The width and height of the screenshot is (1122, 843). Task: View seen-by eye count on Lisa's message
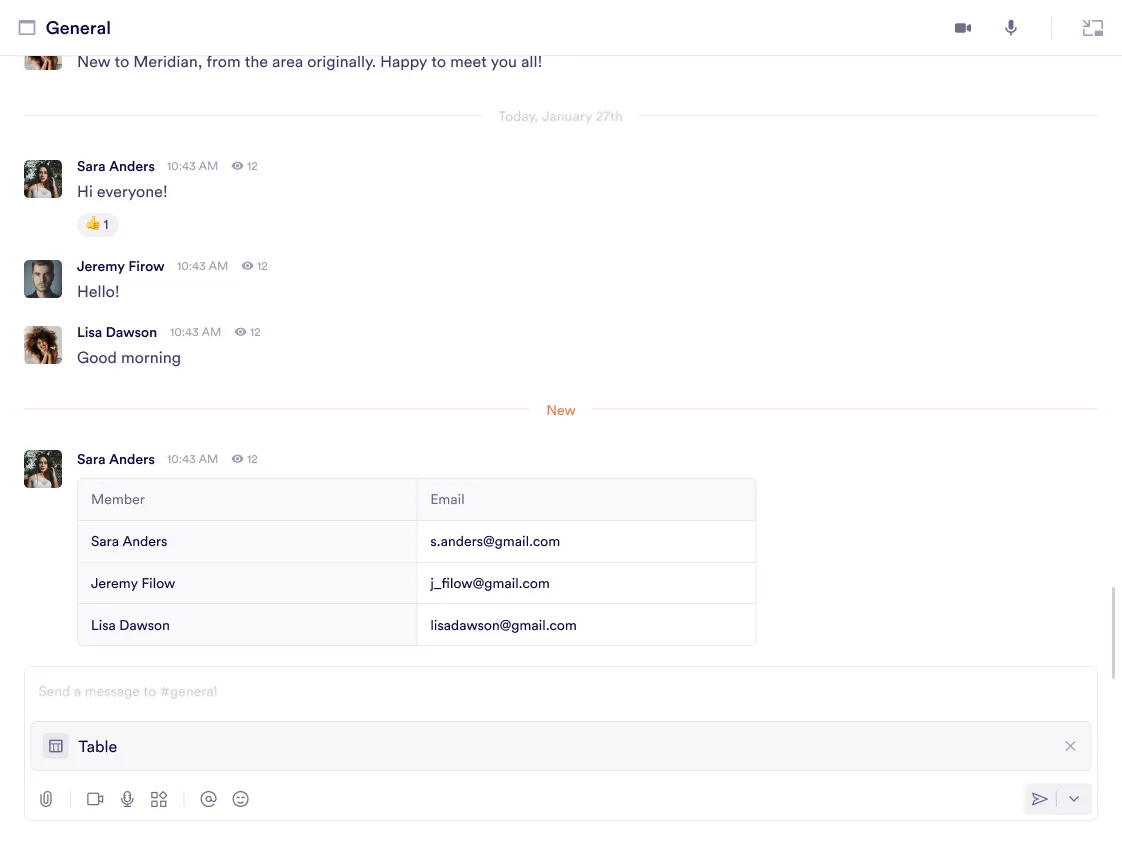coord(248,332)
